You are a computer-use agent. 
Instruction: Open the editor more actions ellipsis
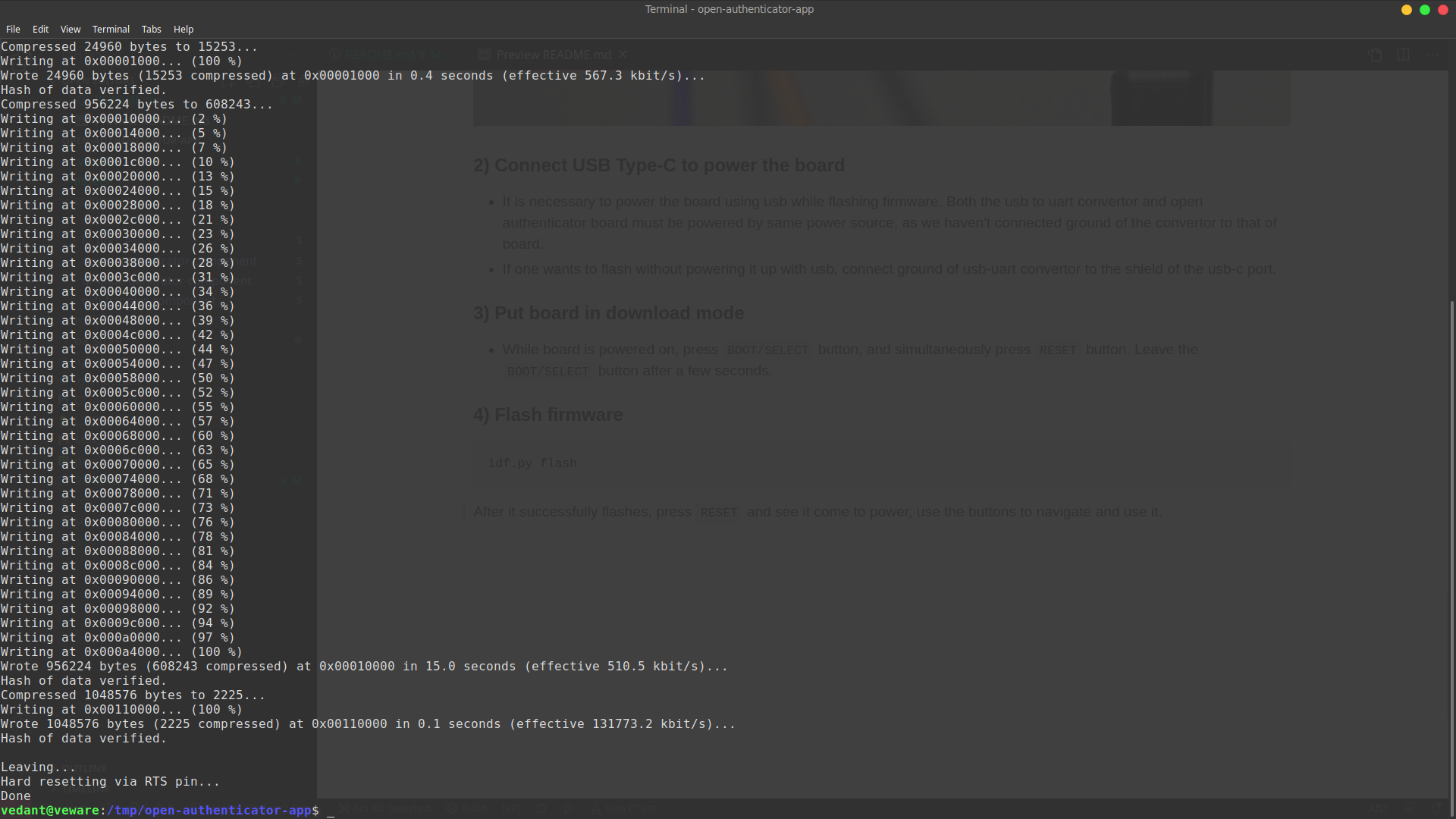pyautogui.click(x=1432, y=55)
